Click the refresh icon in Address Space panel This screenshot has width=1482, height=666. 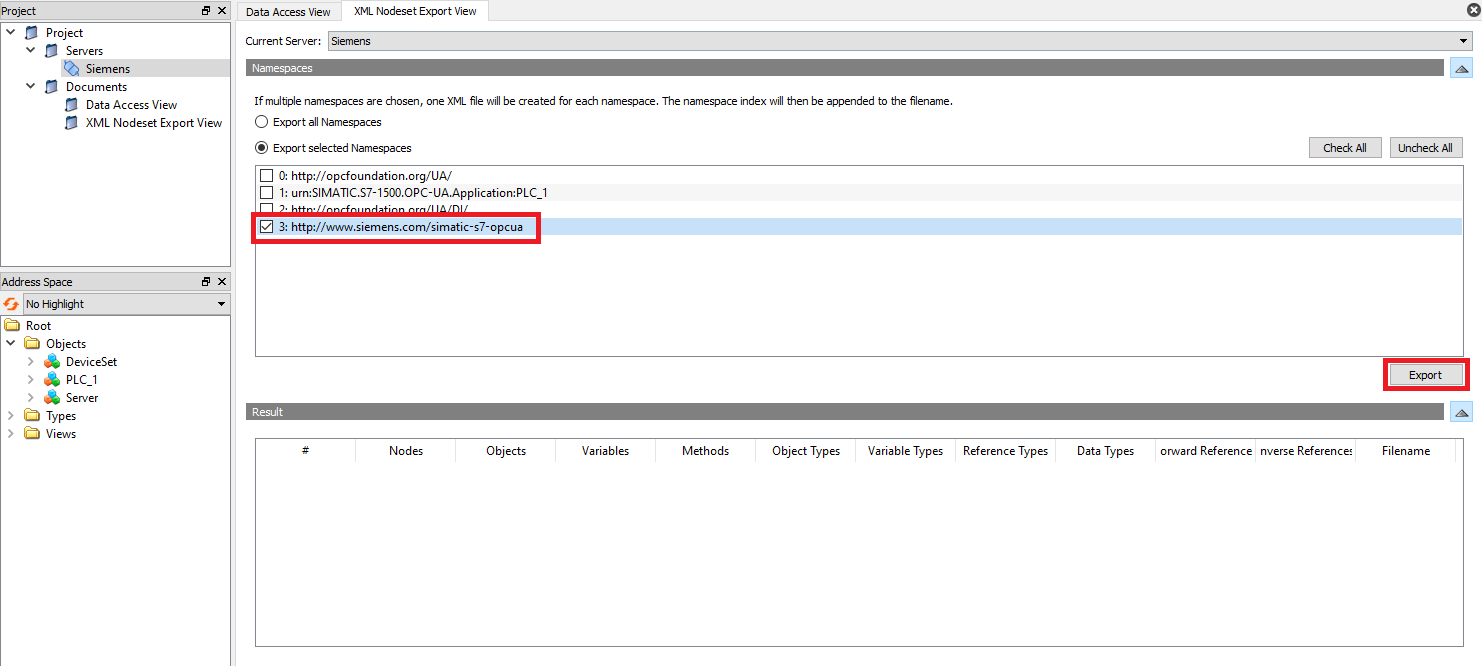tap(11, 304)
